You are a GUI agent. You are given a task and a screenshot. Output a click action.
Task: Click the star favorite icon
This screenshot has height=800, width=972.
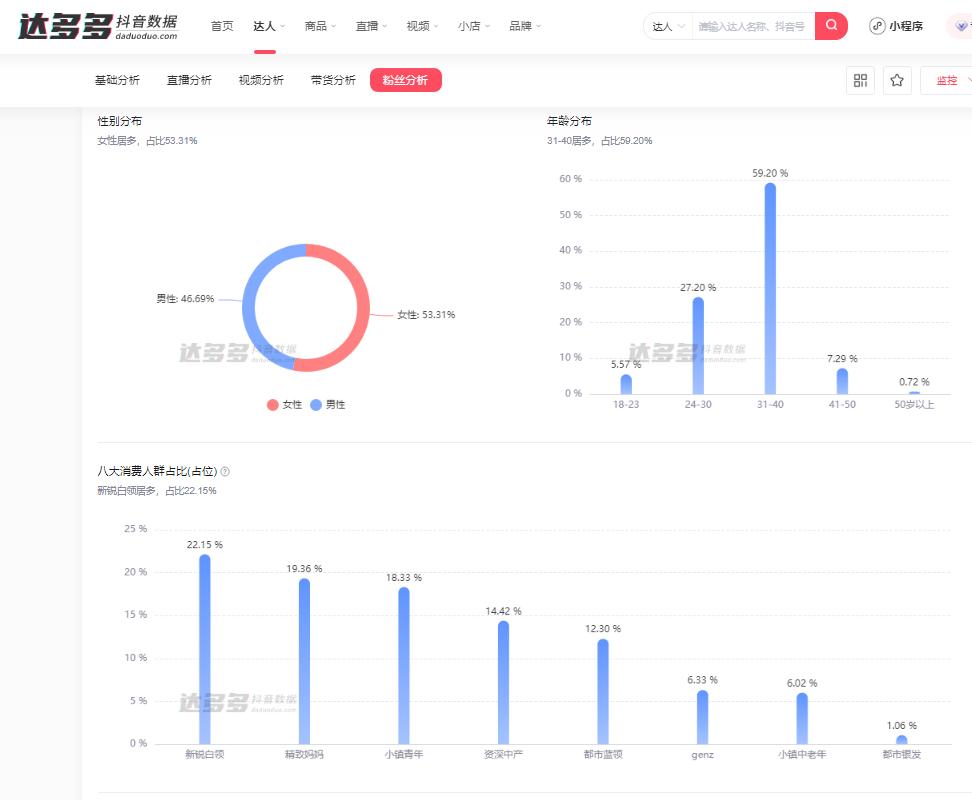[897, 80]
